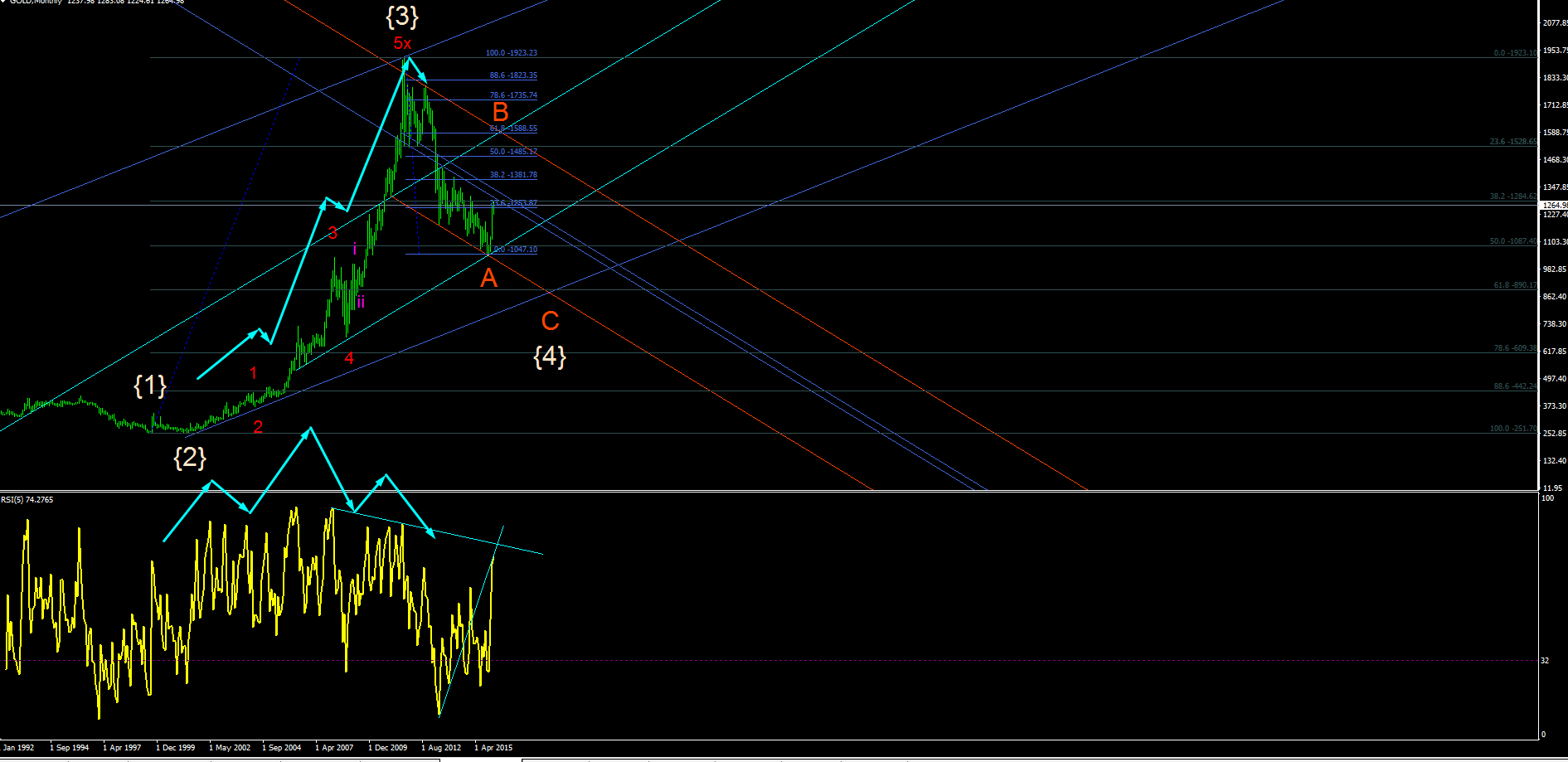This screenshot has height=762, width=1568.
Task: Click the 1 Sep 2004 date label
Action: [x=282, y=748]
